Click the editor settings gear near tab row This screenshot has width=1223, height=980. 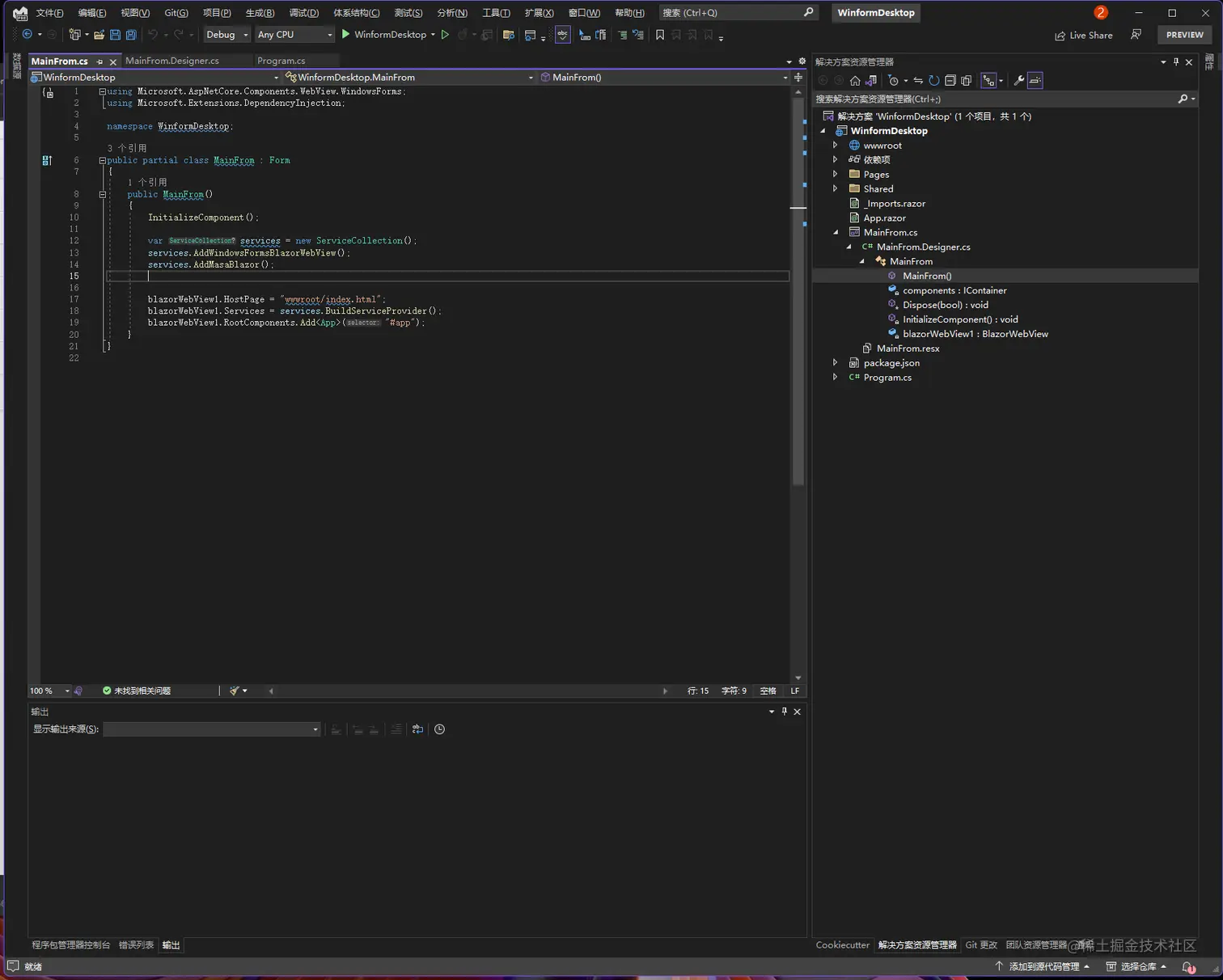(x=802, y=61)
